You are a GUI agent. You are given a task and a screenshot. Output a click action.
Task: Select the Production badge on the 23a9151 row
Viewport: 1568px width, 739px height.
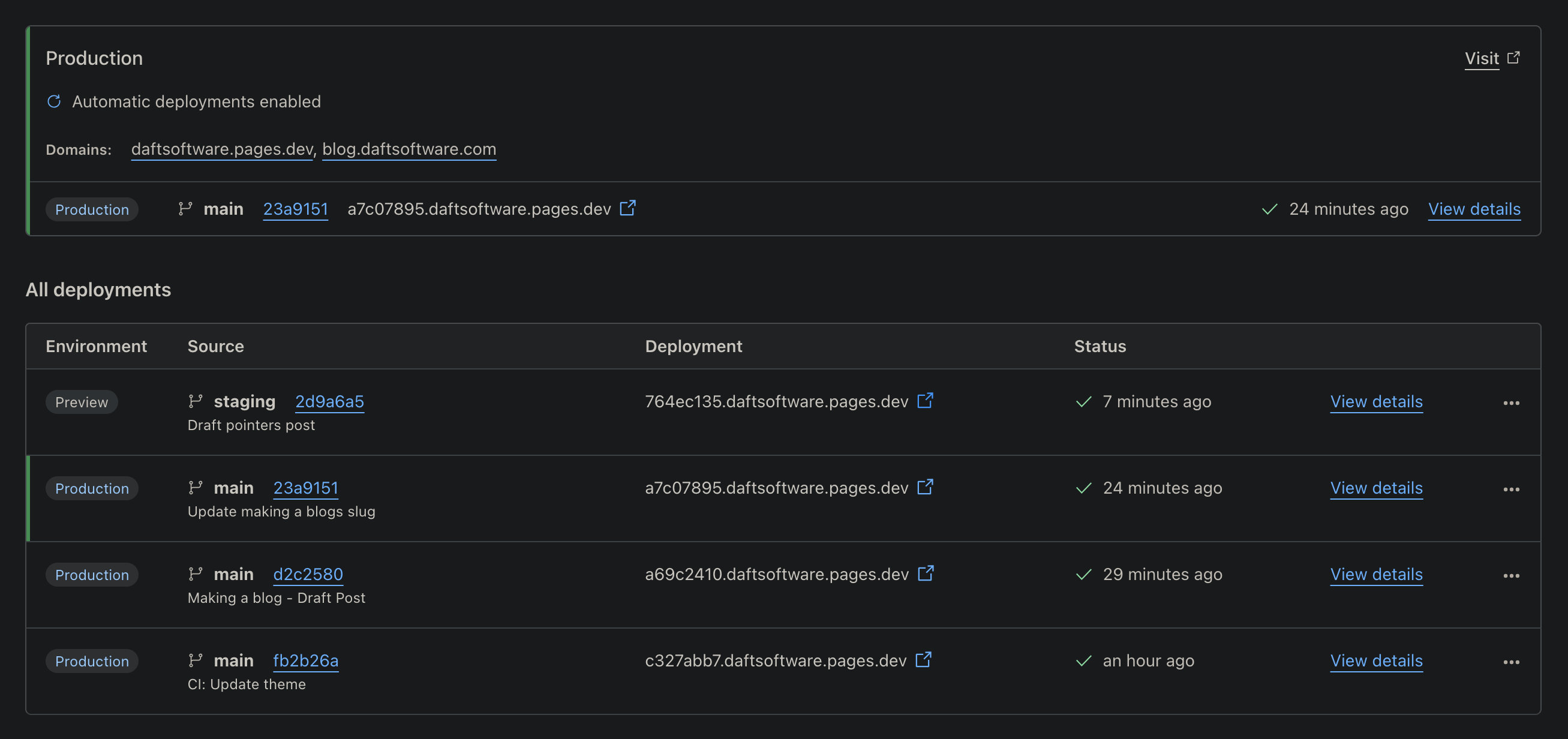pyautogui.click(x=92, y=488)
